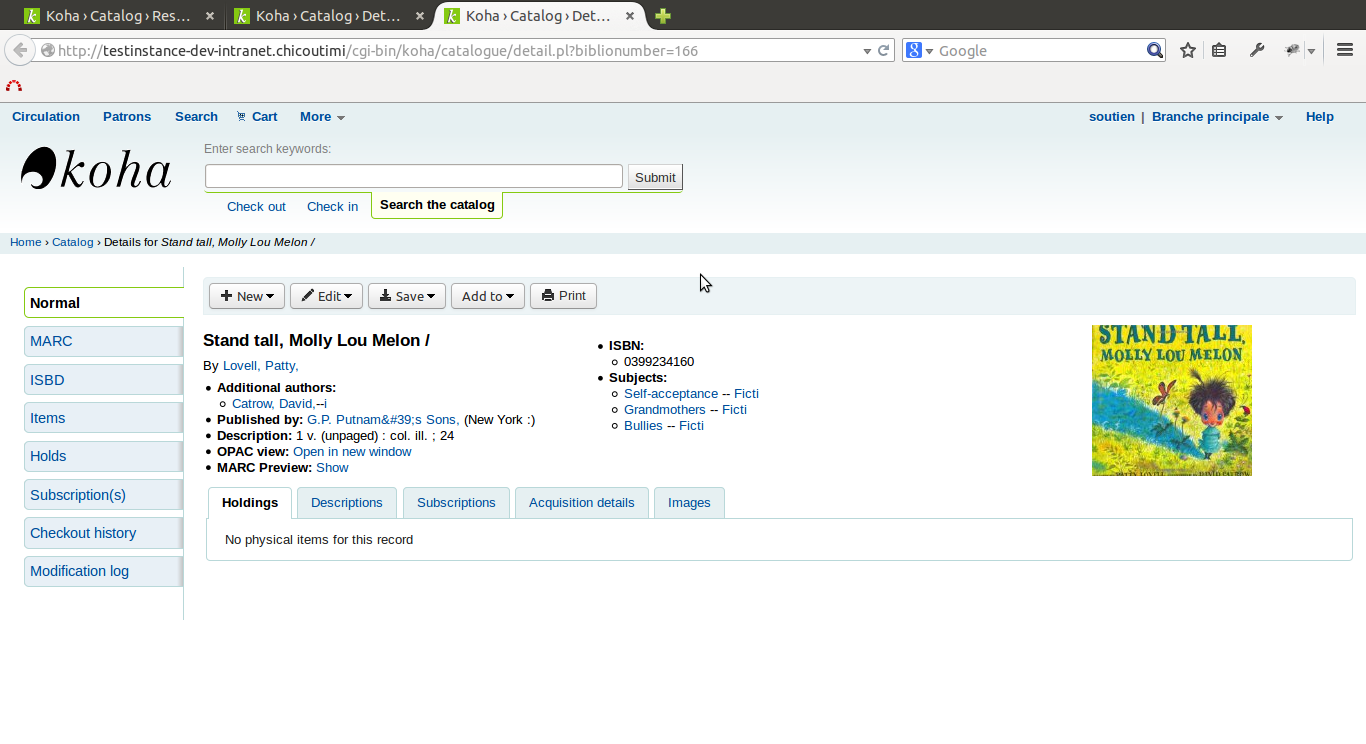Image resolution: width=1366 pixels, height=744 pixels.
Task: Expand the More menu in top navigation
Action: (x=322, y=117)
